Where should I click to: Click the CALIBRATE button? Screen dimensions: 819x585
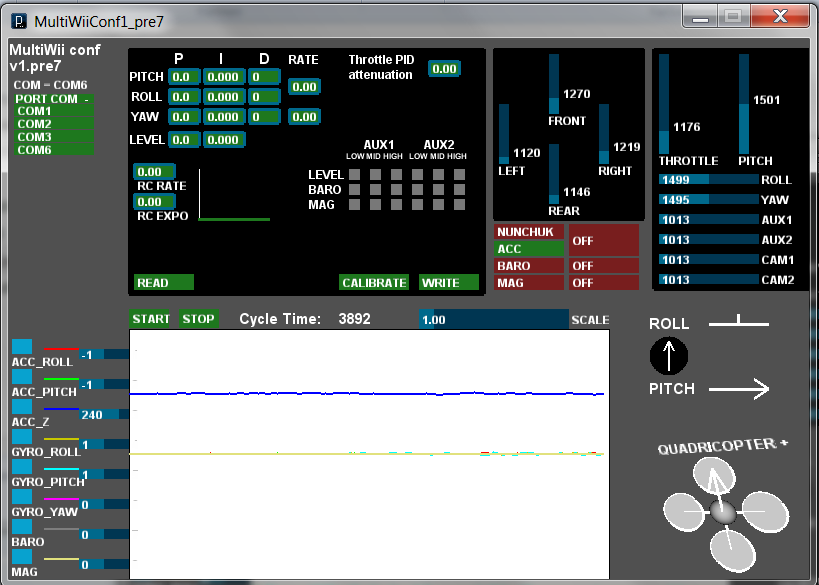pyautogui.click(x=374, y=283)
